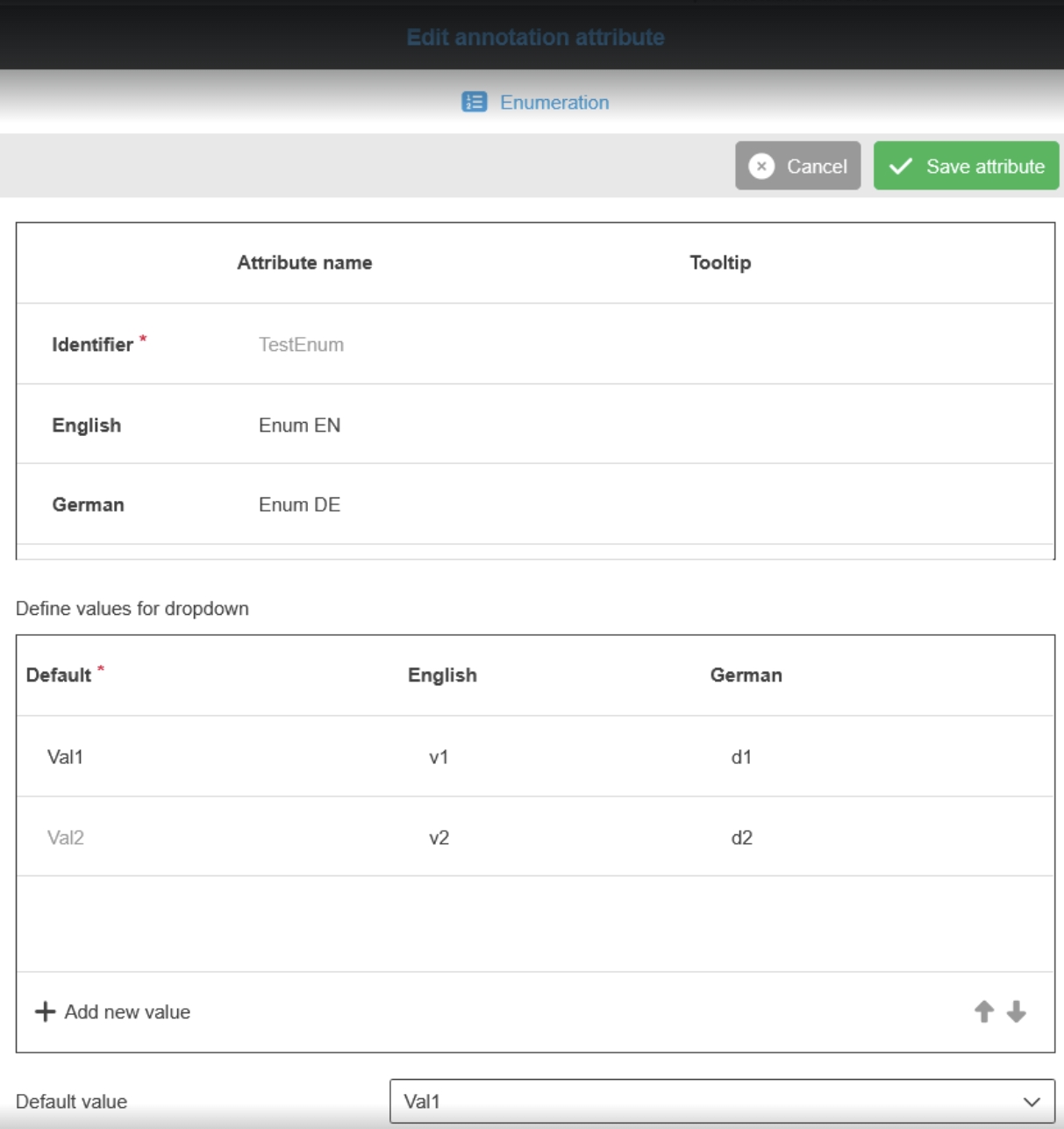Click the plus icon for adding value
Image resolution: width=1064 pixels, height=1129 pixels.
pos(45,1011)
